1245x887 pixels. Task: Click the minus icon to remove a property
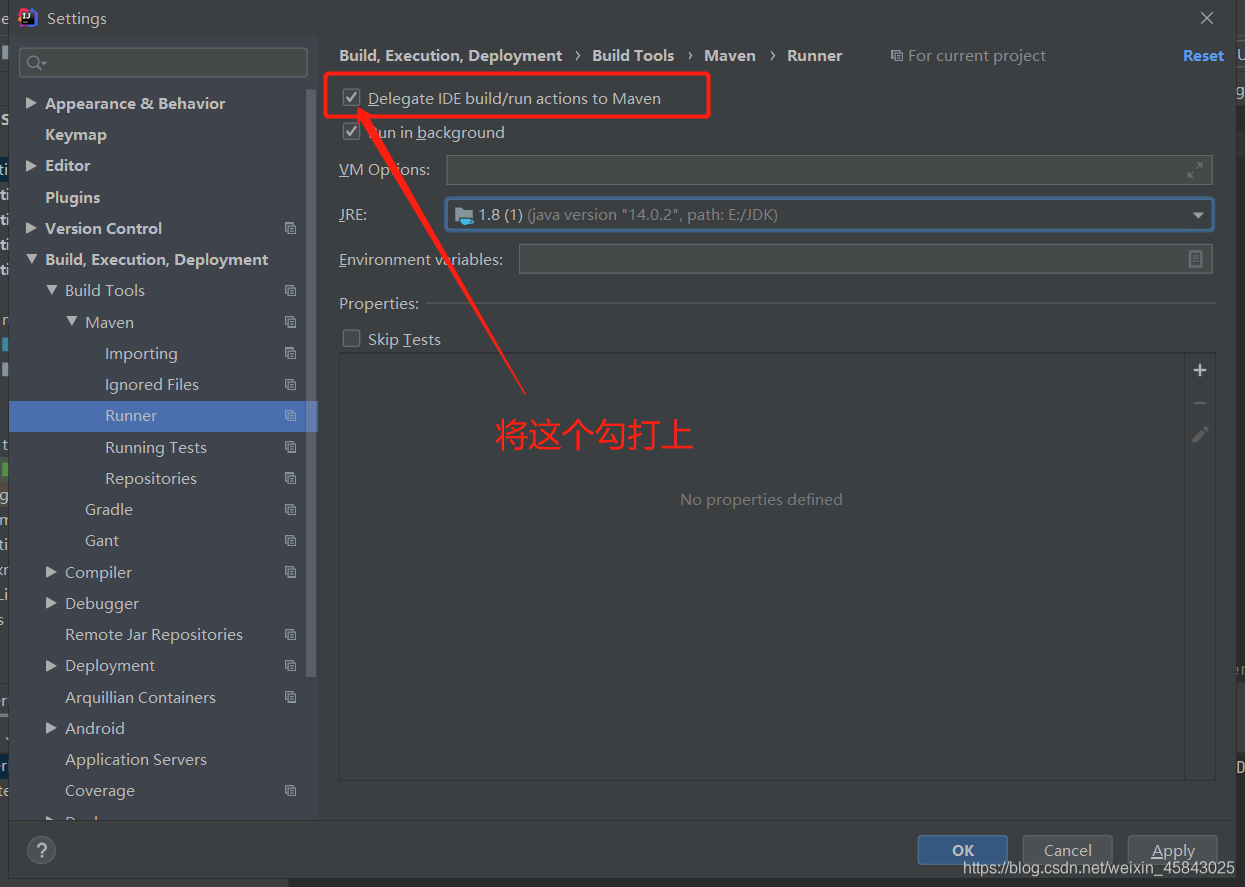(x=1199, y=402)
